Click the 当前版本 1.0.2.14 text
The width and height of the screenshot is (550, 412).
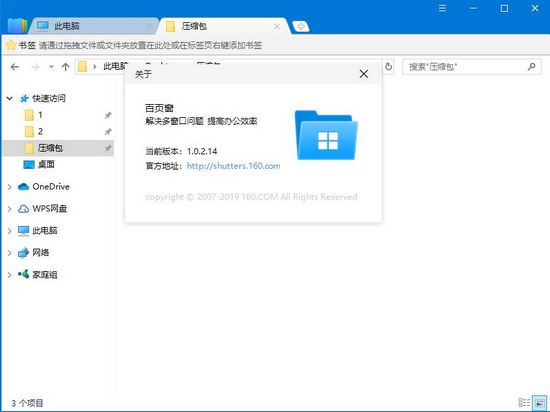point(181,151)
